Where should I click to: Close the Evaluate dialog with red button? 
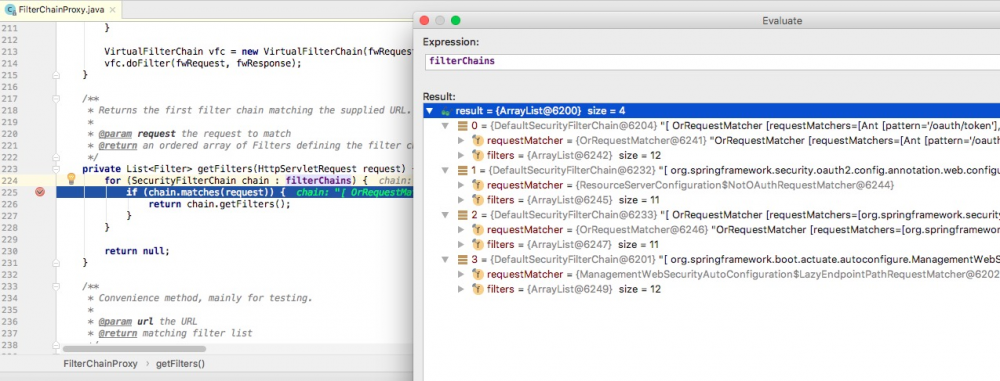coord(424,20)
